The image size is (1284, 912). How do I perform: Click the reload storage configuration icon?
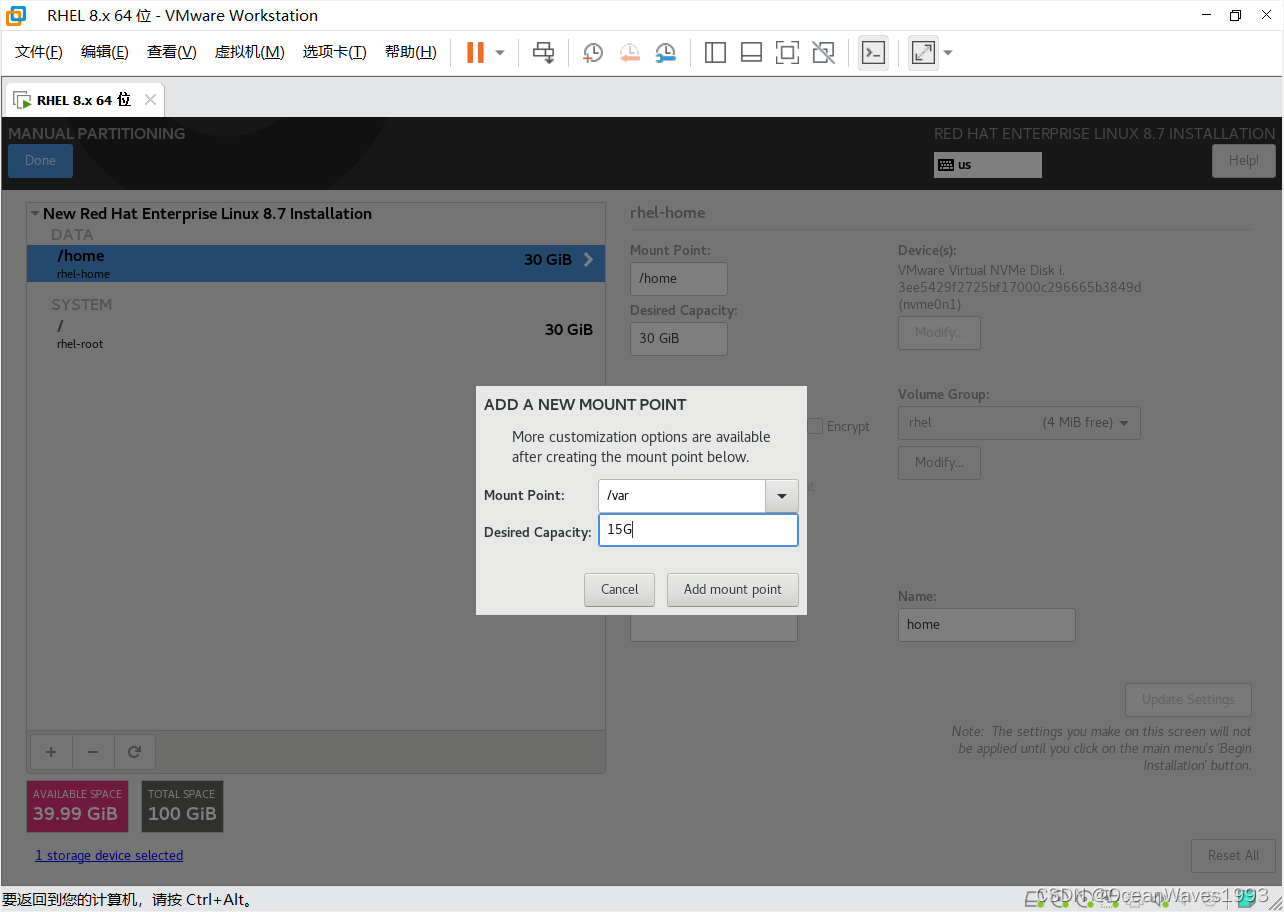[135, 752]
